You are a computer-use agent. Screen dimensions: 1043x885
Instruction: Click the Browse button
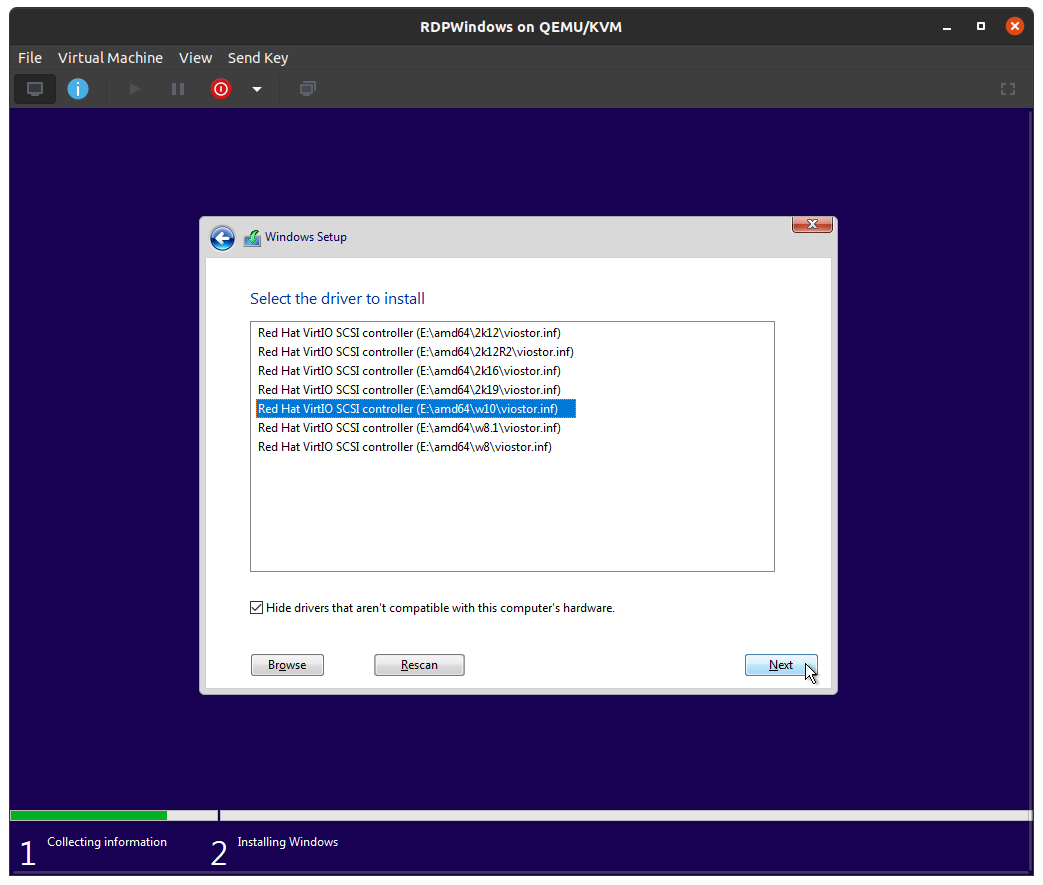click(287, 665)
